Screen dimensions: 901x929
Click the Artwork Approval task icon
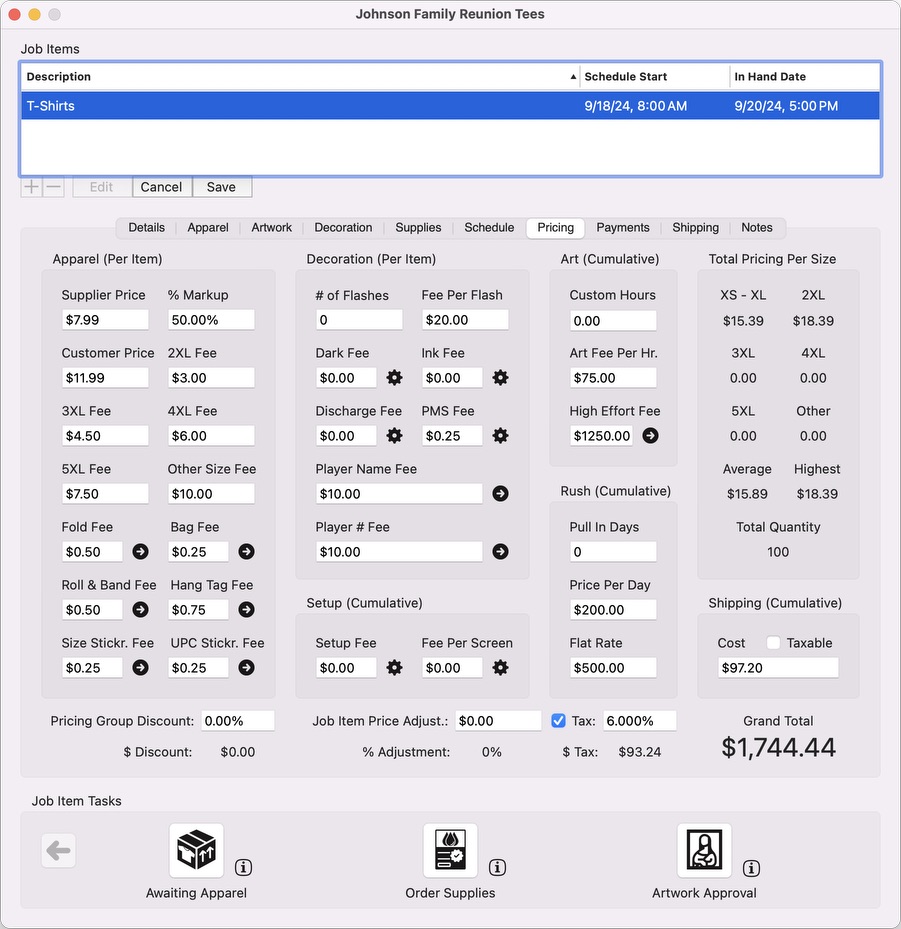point(704,851)
